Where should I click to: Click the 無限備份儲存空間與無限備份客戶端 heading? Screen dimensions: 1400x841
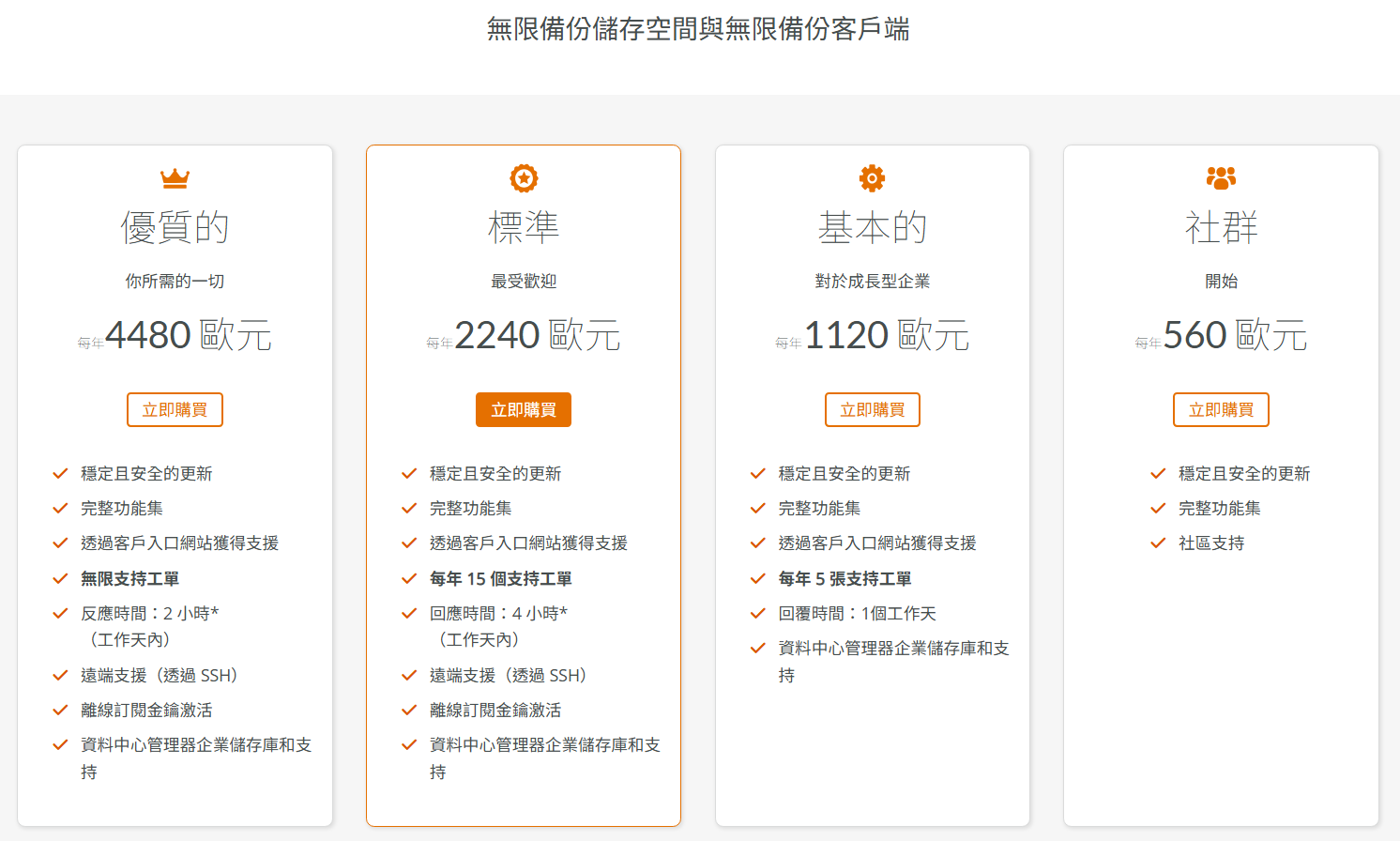tap(698, 29)
